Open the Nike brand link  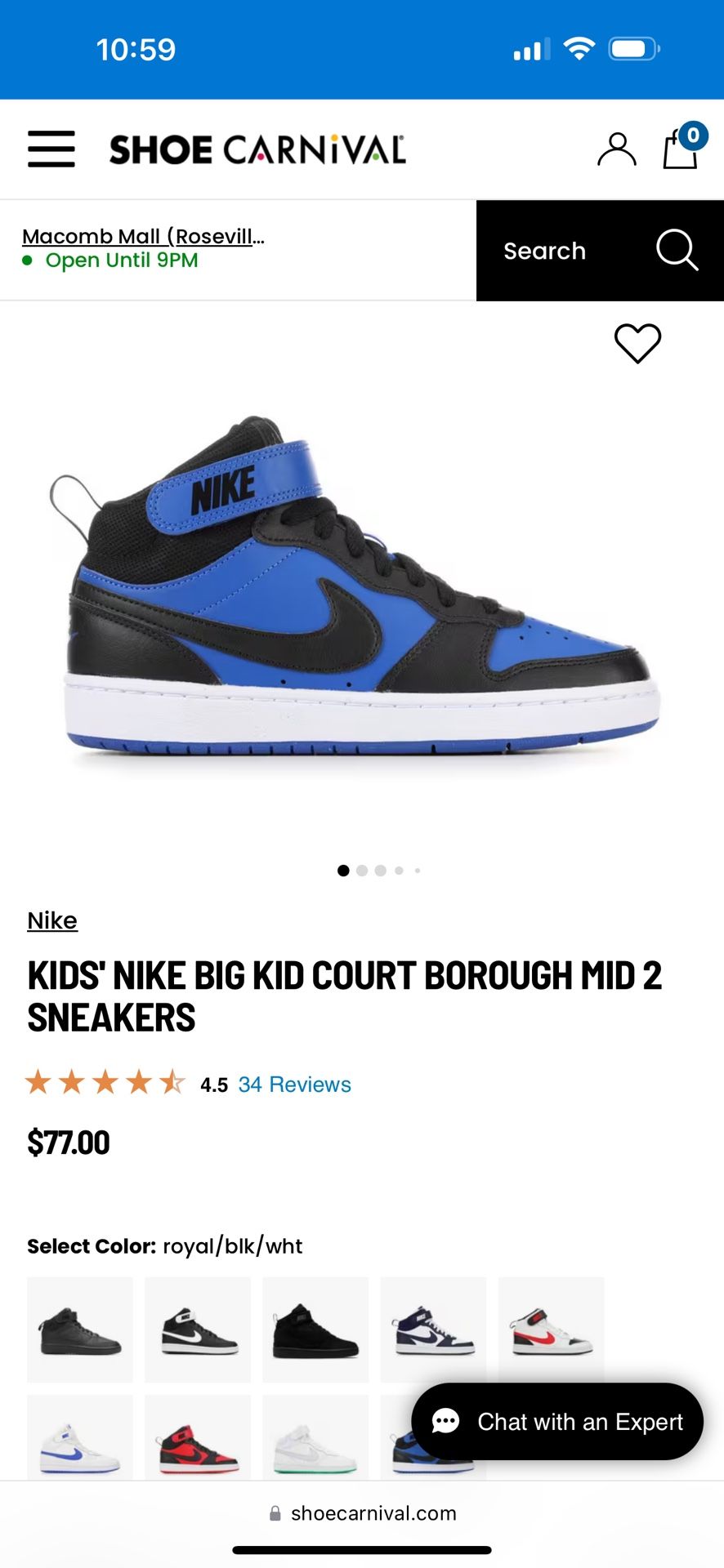[52, 920]
